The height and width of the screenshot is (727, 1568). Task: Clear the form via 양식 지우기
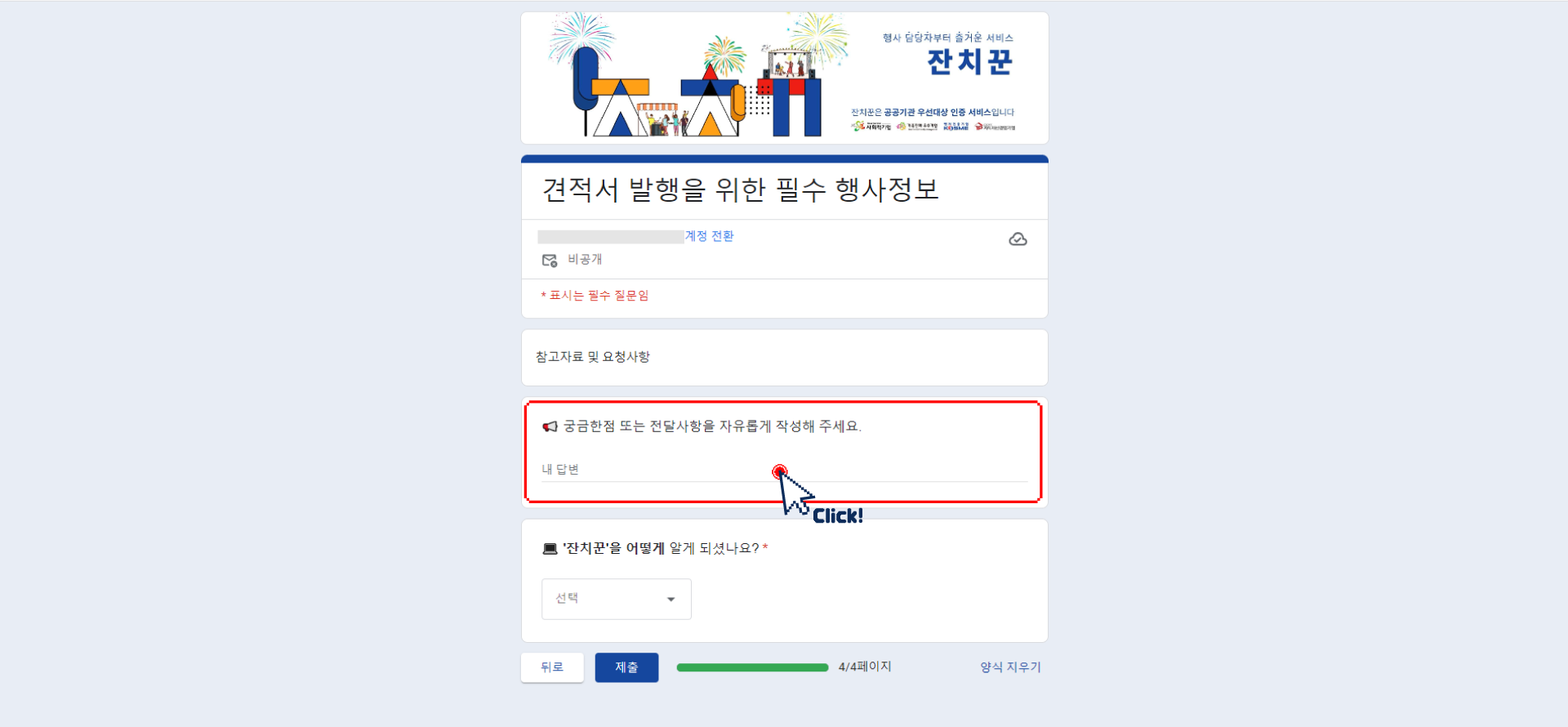(1010, 667)
